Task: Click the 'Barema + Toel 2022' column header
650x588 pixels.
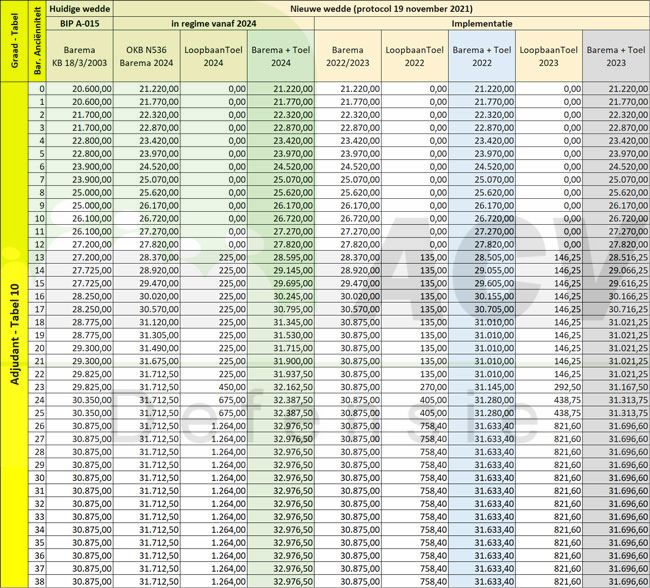Action: pyautogui.click(x=482, y=56)
